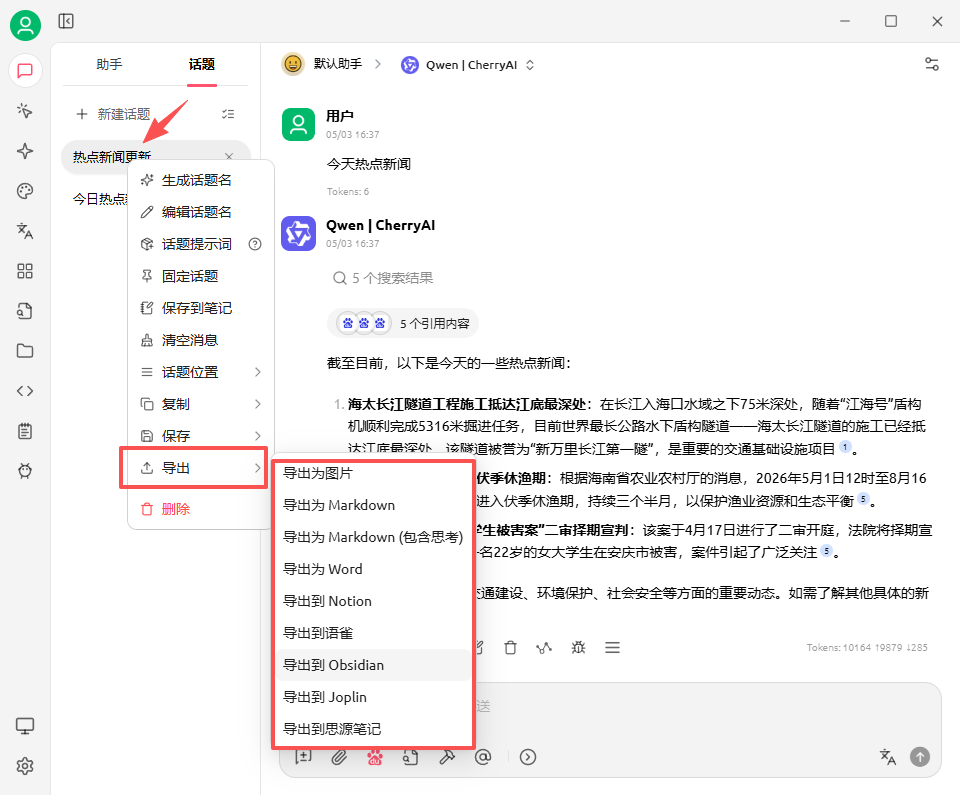Expand the input toolbar circled arrow

[x=528, y=757]
